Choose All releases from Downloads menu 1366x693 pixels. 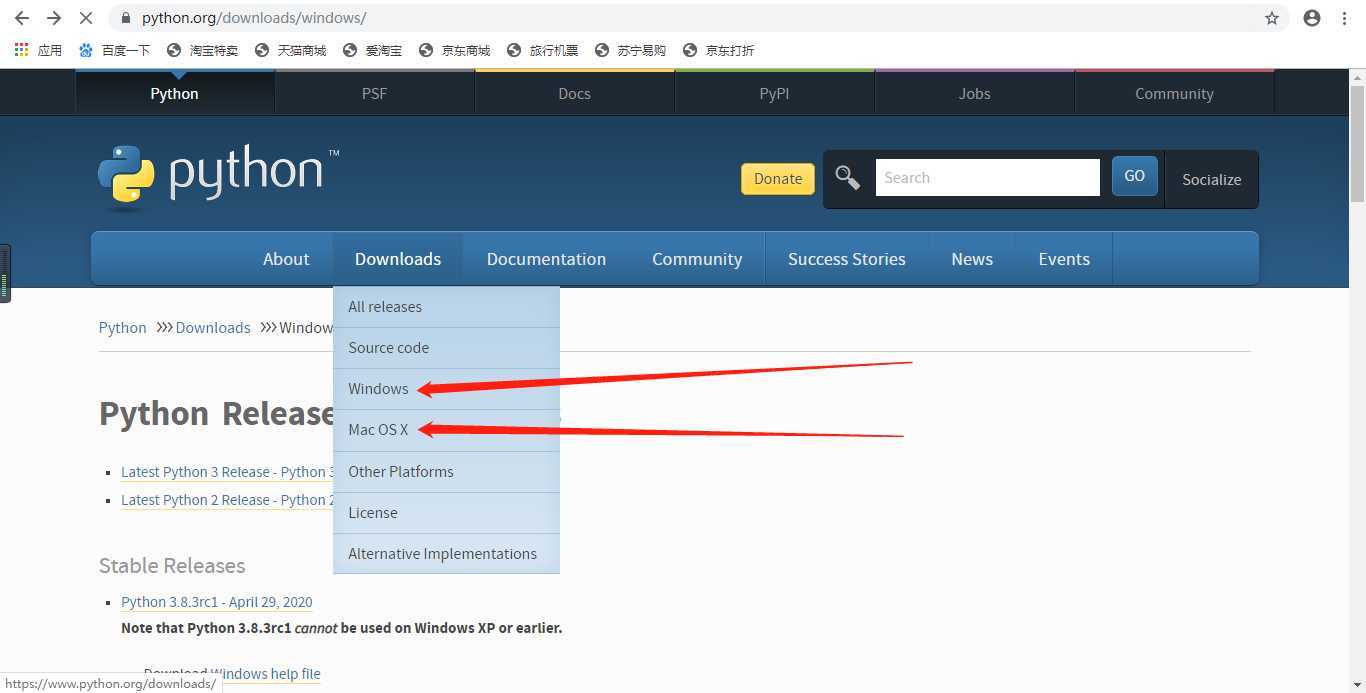(x=446, y=307)
